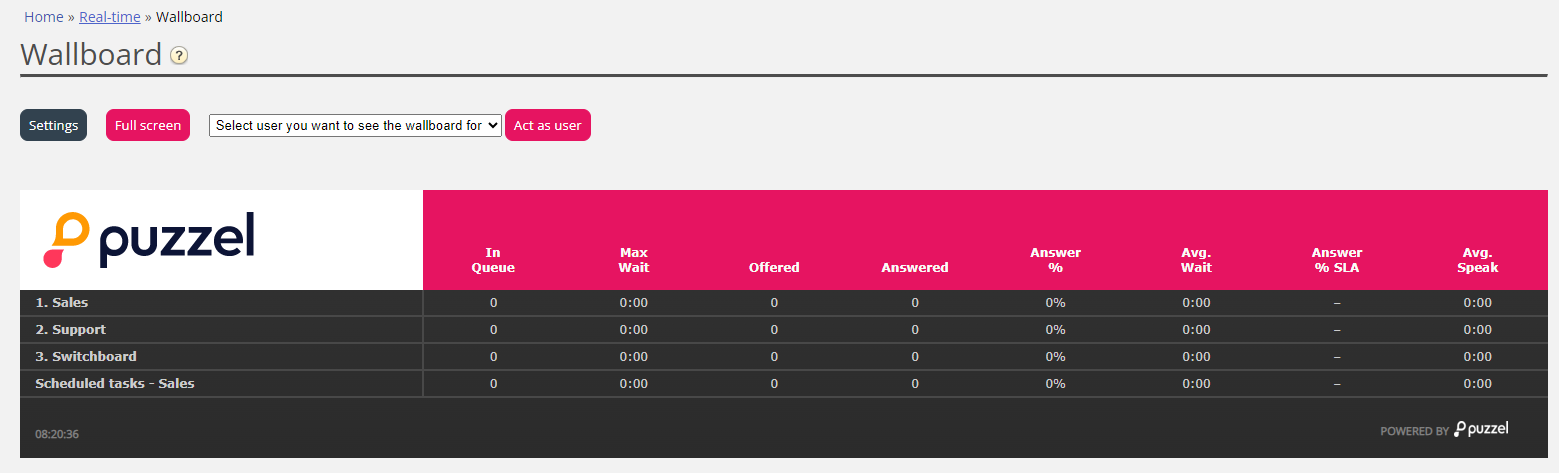Viewport: 1559px width, 473px height.
Task: Click the Answer % SLA column header
Action: [x=1337, y=260]
